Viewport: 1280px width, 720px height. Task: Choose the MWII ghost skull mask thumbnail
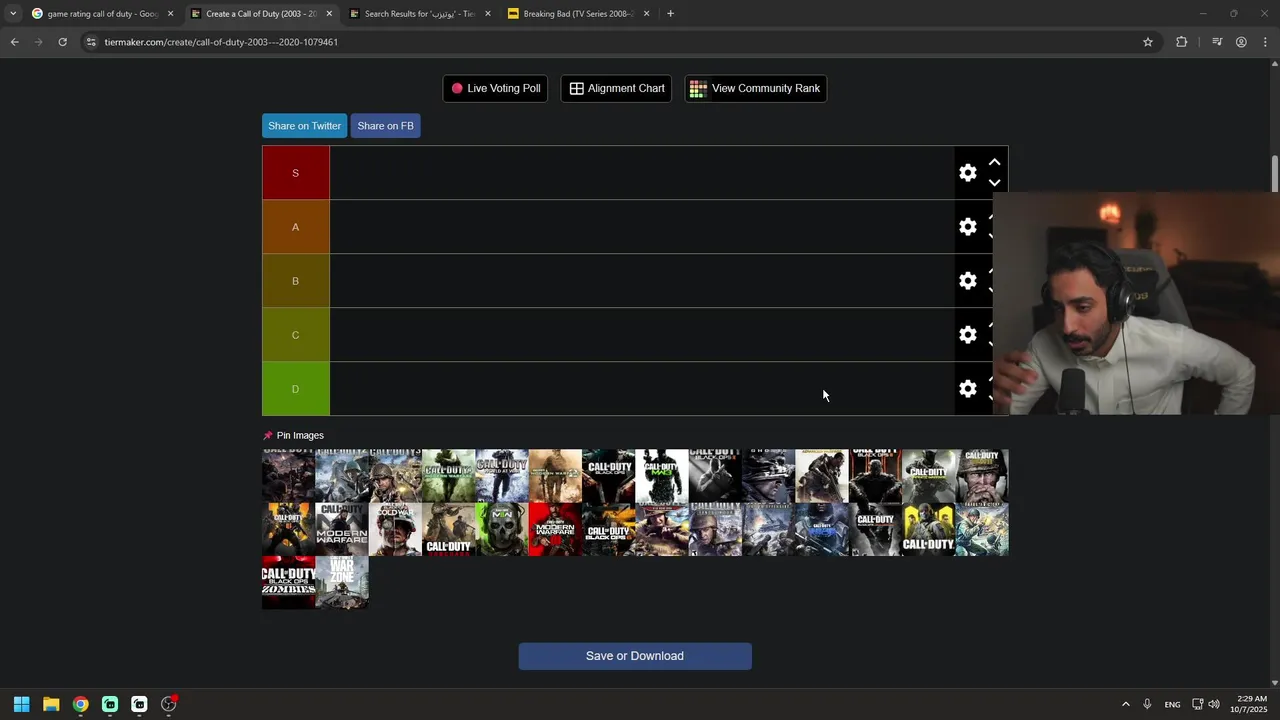(x=502, y=529)
